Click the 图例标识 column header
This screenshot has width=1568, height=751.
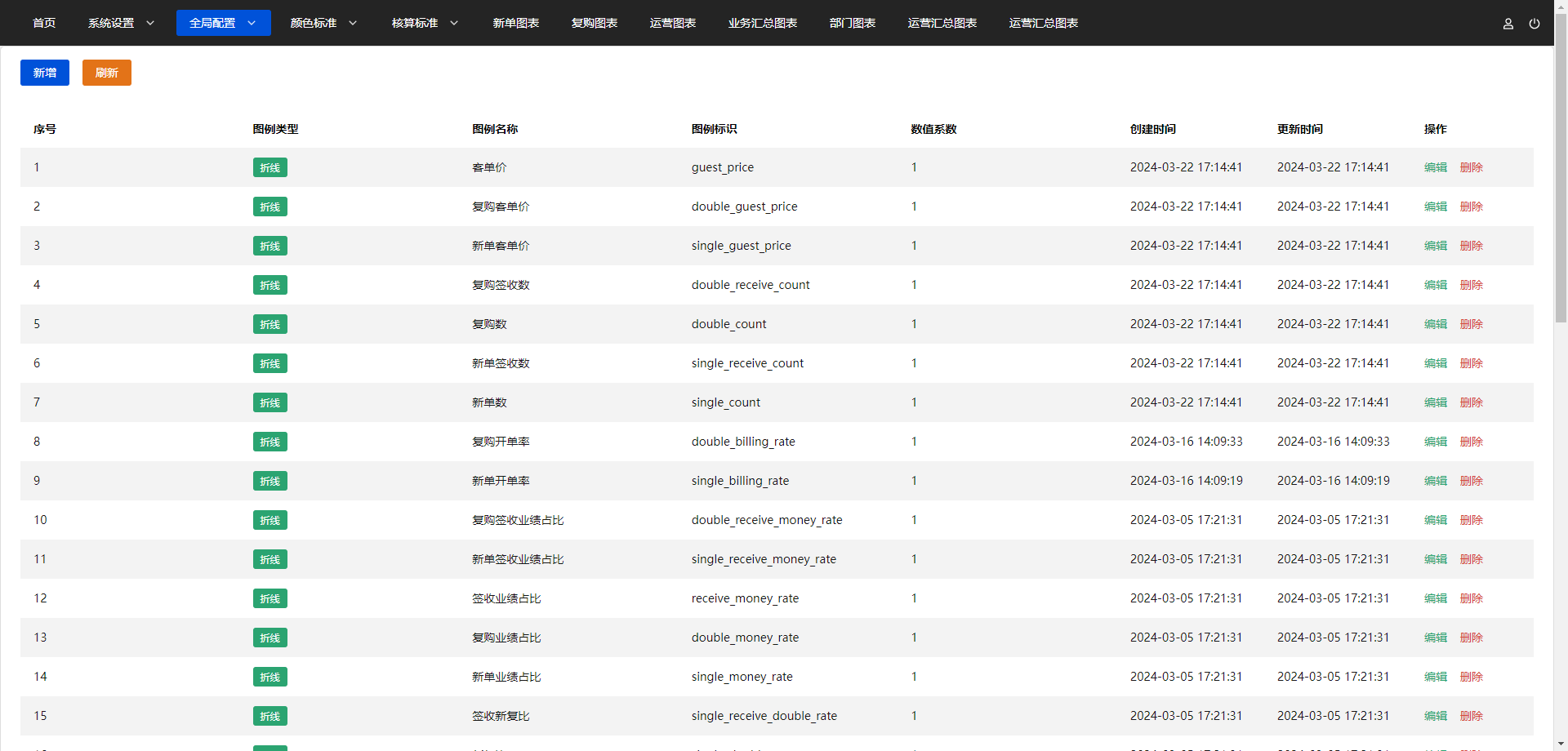click(715, 129)
